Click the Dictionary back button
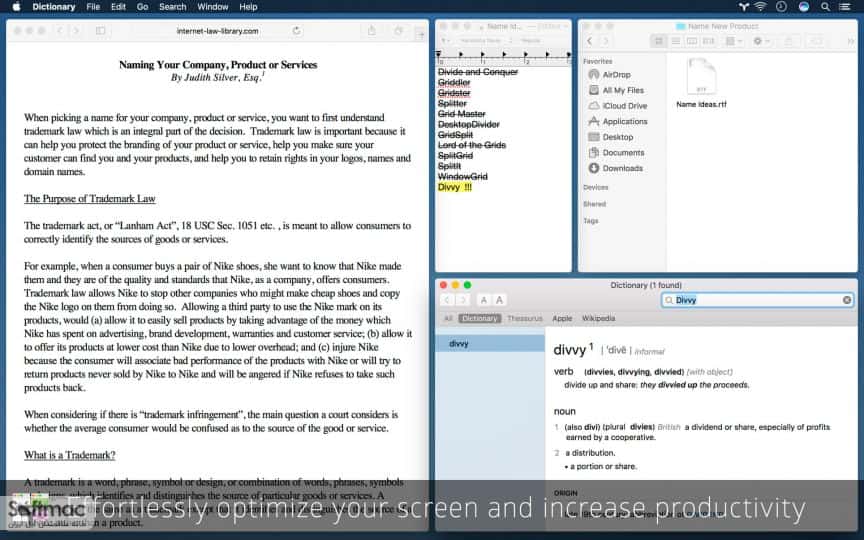This screenshot has height=540, width=864. (x=447, y=300)
